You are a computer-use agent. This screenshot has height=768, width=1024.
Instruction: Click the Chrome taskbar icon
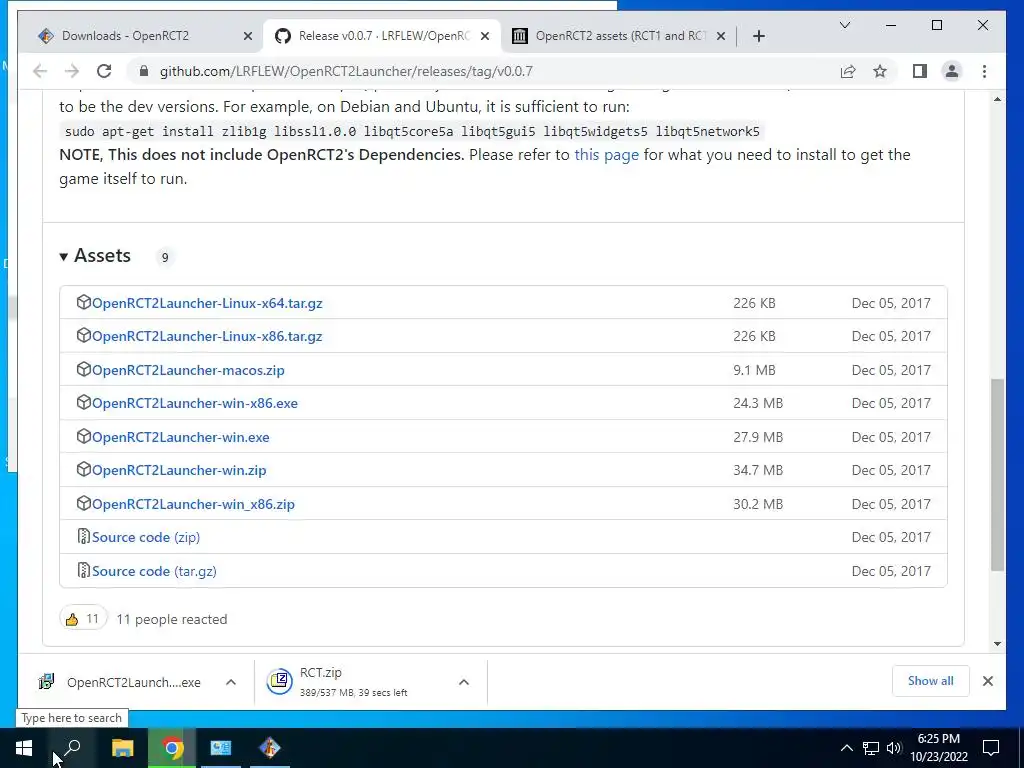pos(172,748)
